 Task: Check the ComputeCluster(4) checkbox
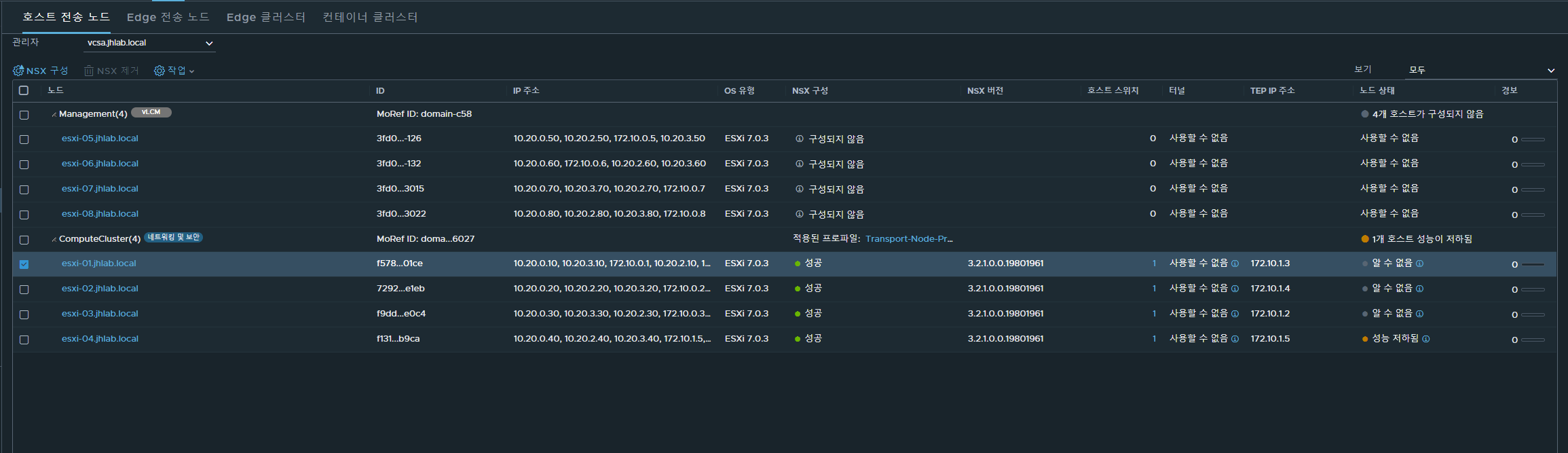click(24, 240)
